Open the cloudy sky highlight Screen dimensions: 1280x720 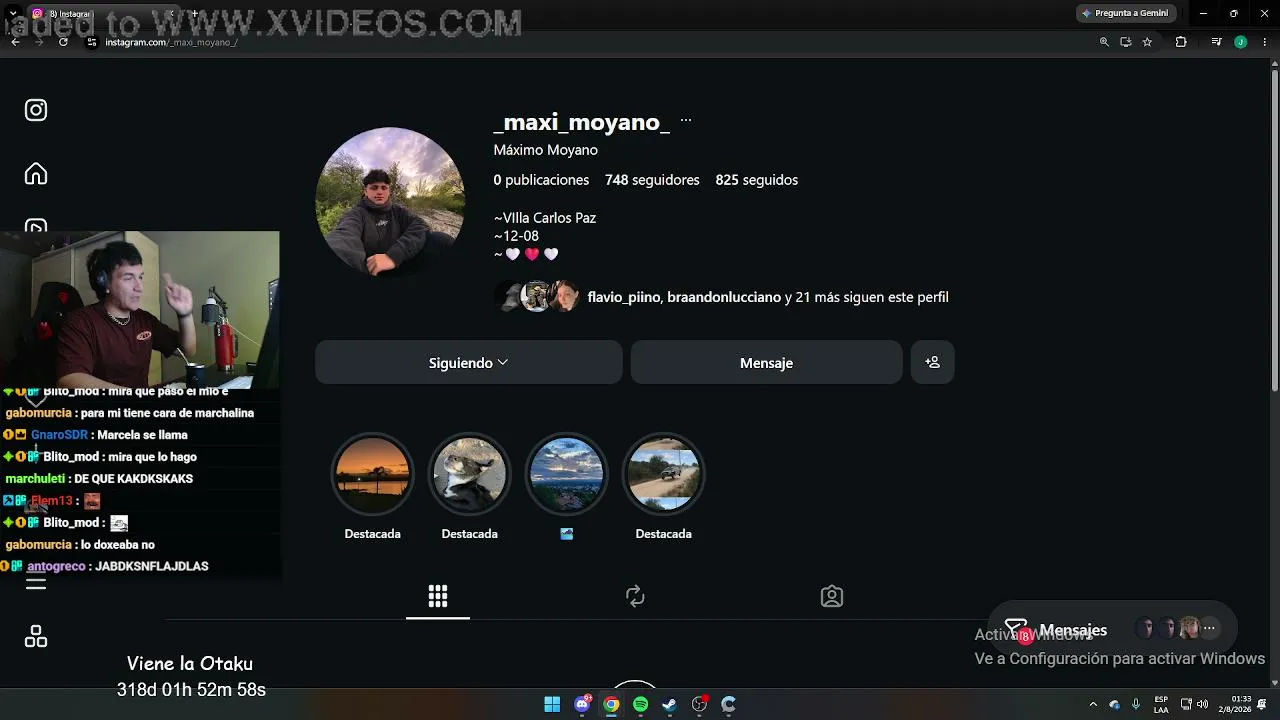pos(566,474)
